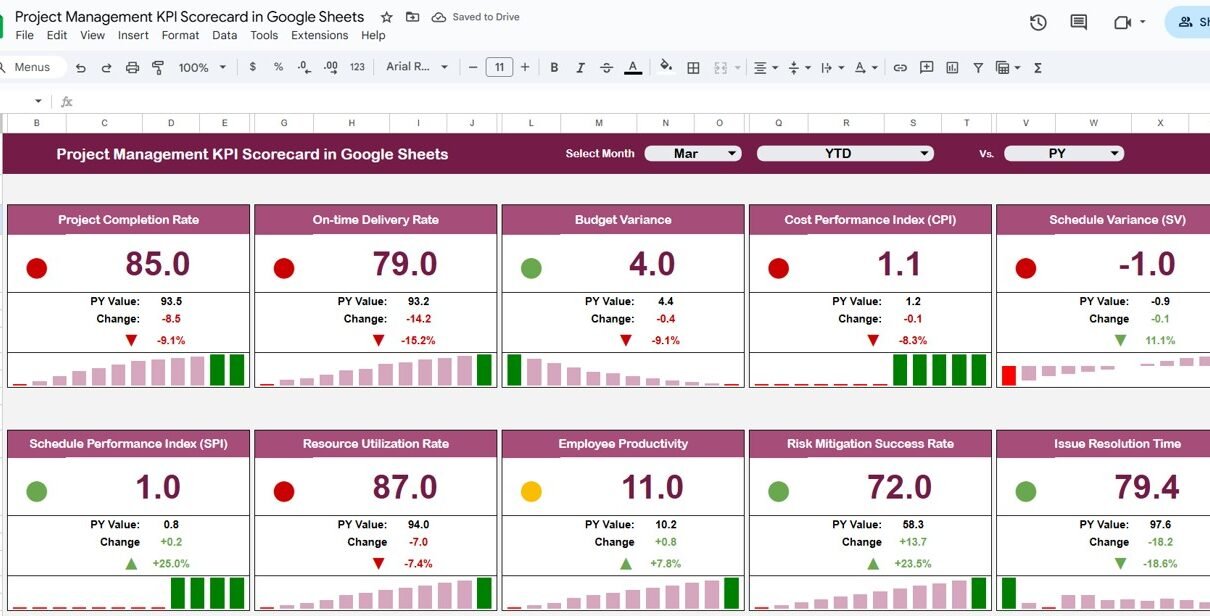Open the PY comparison dropdown
Viewport: 1210px width, 616px height.
pyautogui.click(x=1064, y=154)
